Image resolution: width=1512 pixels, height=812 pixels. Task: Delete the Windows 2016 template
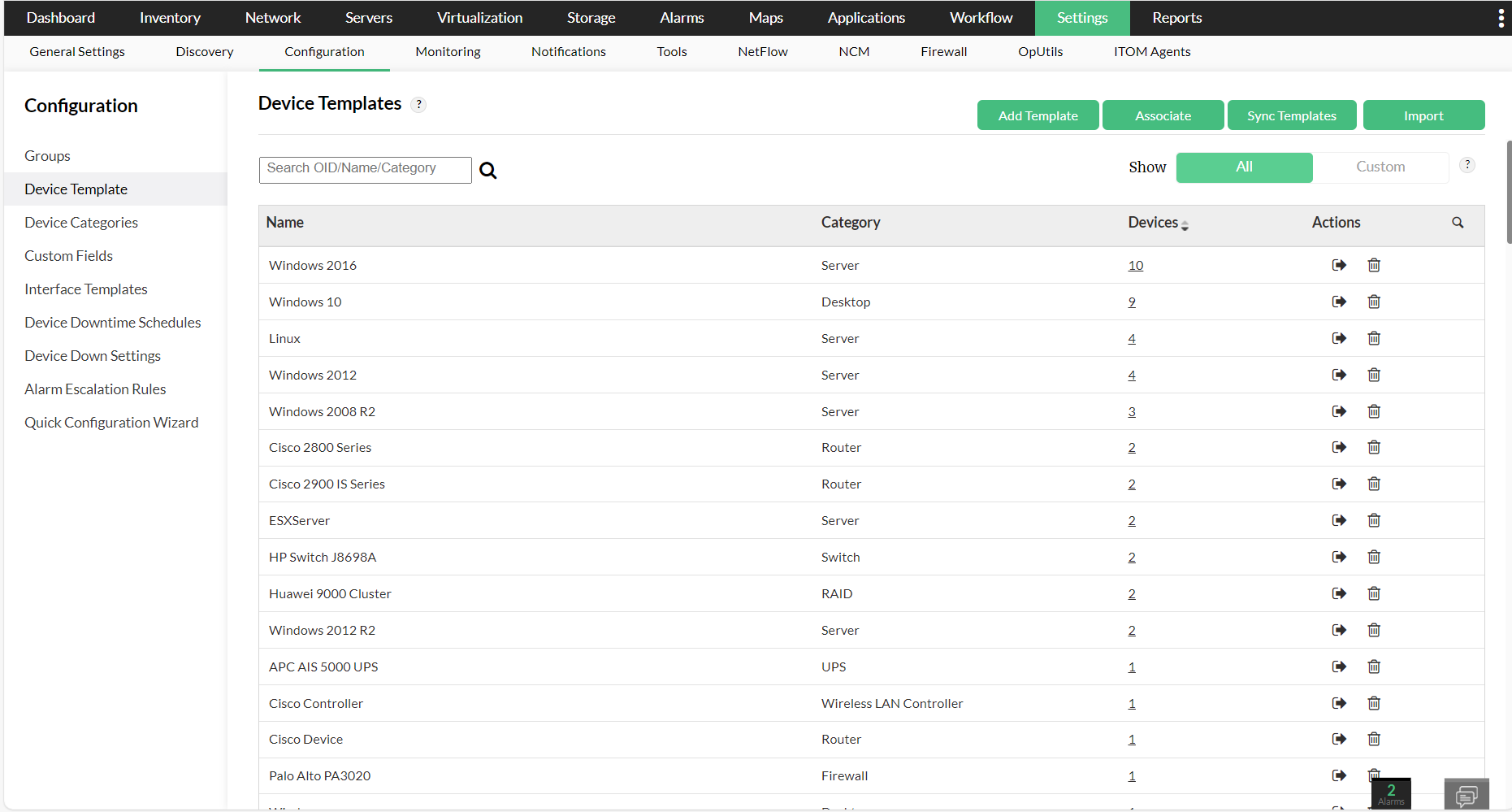[x=1374, y=265]
